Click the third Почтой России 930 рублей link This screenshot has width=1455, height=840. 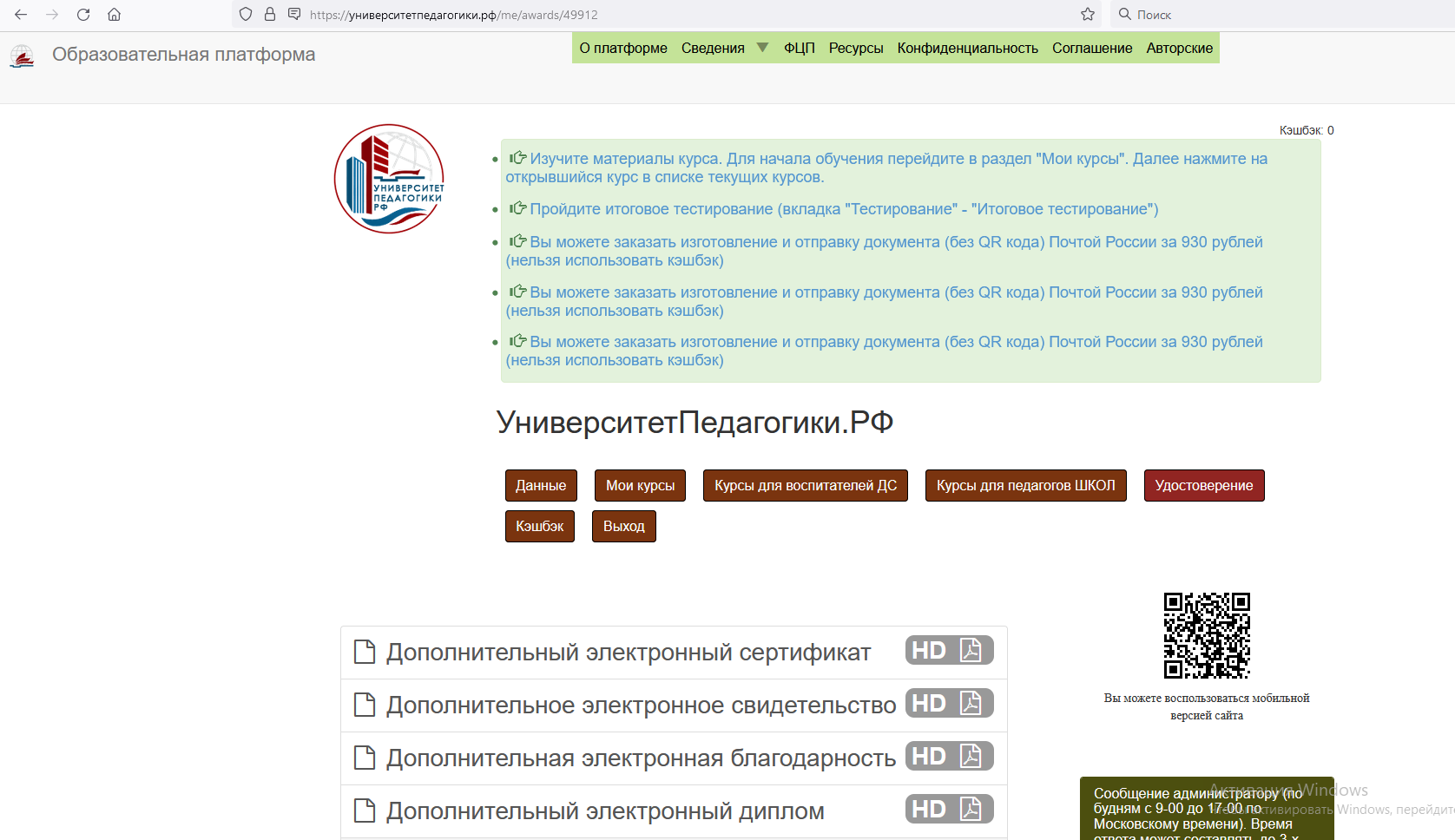click(884, 351)
